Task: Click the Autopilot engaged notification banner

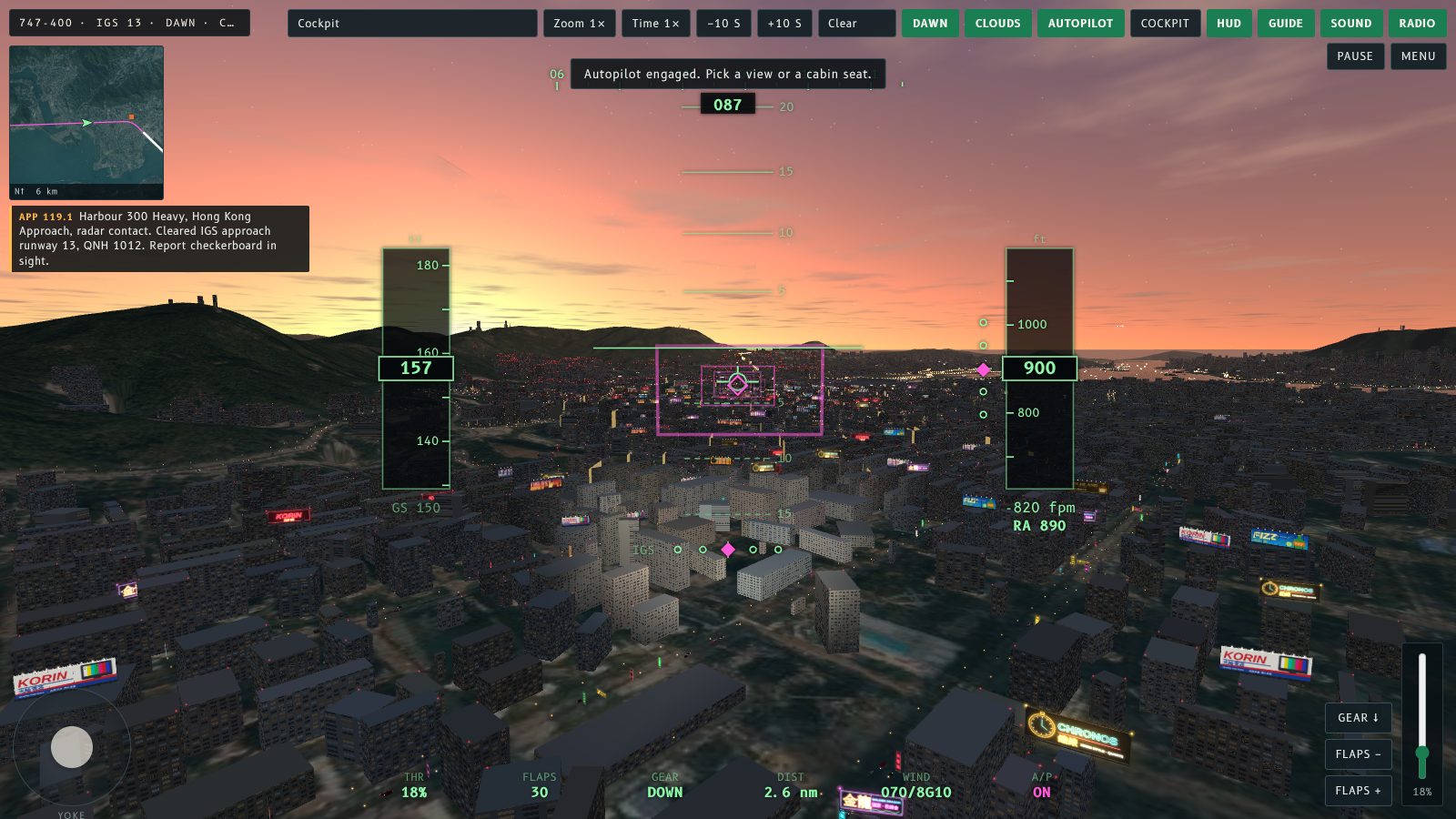Action: coord(727,74)
